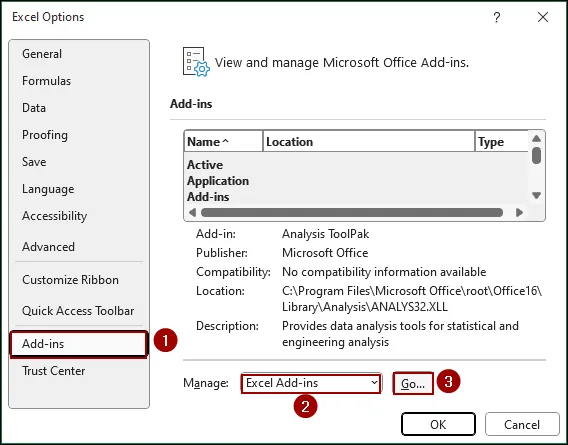Dismiss dialog with Cancel button

tap(522, 424)
